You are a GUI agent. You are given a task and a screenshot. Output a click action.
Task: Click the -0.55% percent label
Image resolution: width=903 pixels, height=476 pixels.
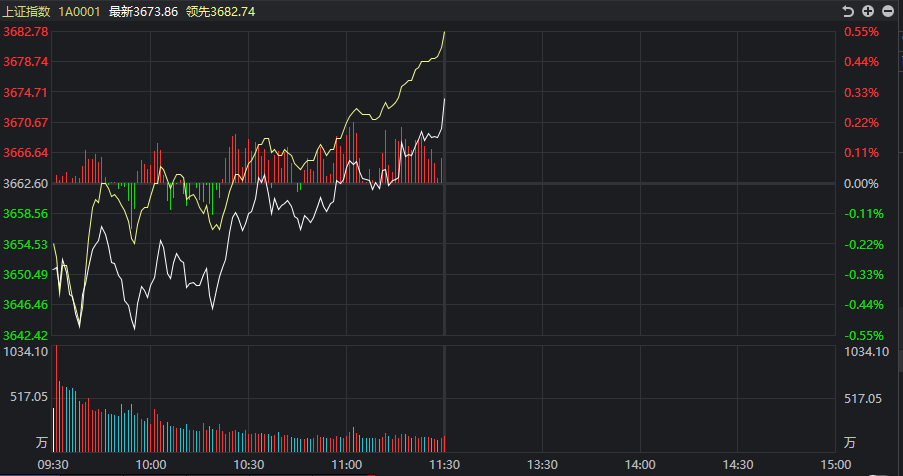pos(864,336)
